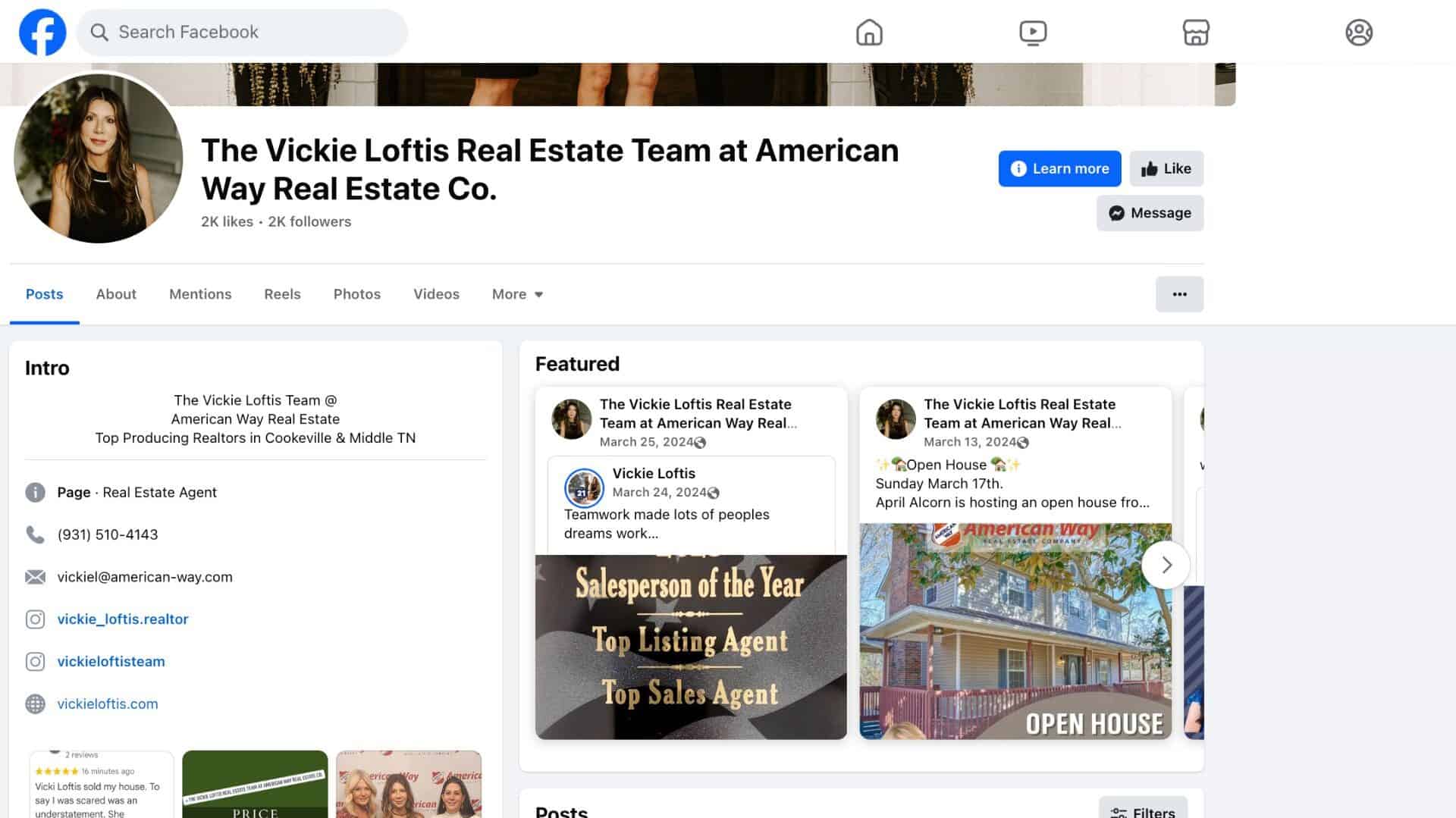This screenshot has width=1456, height=818.
Task: Open the Mentions tab
Action: [x=200, y=294]
